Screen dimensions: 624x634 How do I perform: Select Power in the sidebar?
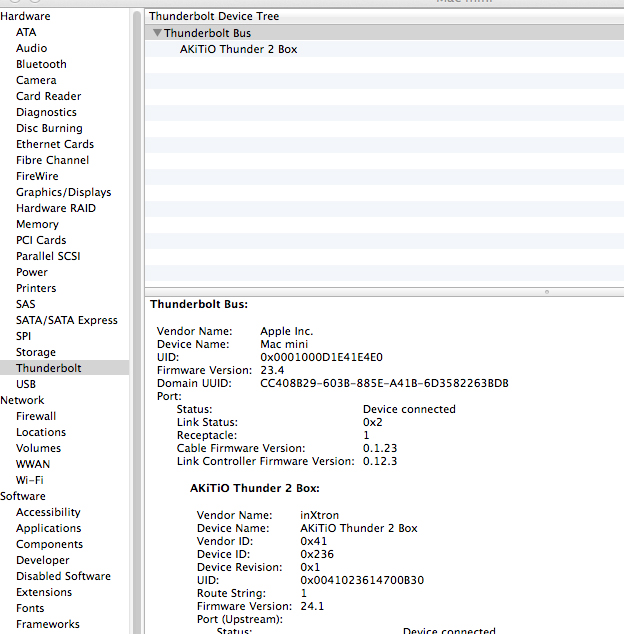32,272
